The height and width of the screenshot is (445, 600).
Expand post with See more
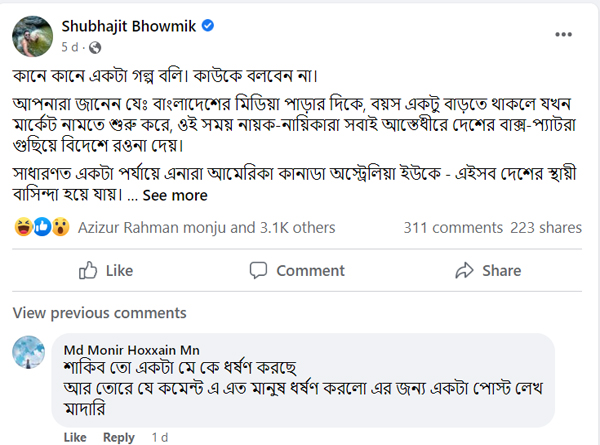(174, 195)
